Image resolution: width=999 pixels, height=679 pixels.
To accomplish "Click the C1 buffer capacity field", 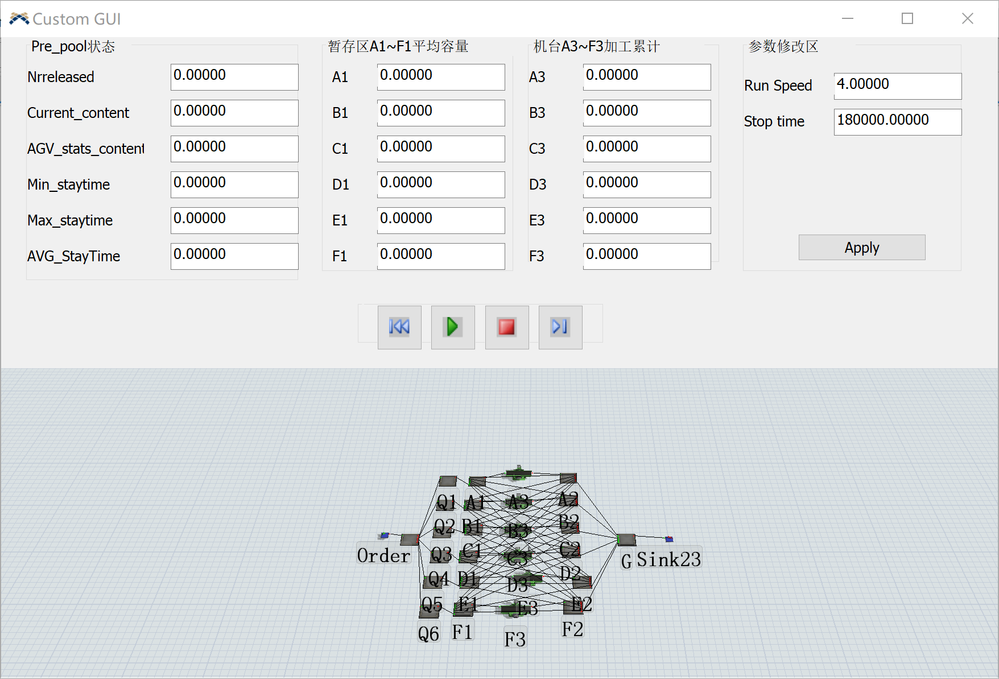I will pos(441,148).
